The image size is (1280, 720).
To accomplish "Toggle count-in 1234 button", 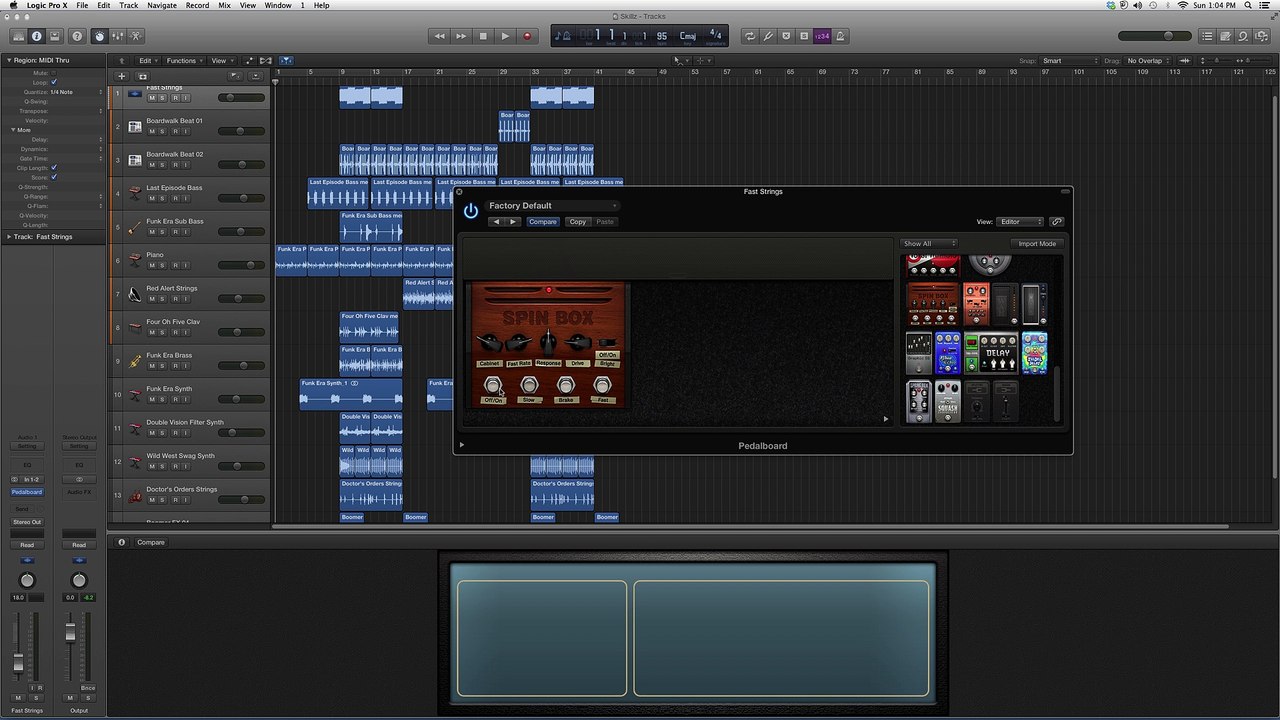I will [822, 36].
